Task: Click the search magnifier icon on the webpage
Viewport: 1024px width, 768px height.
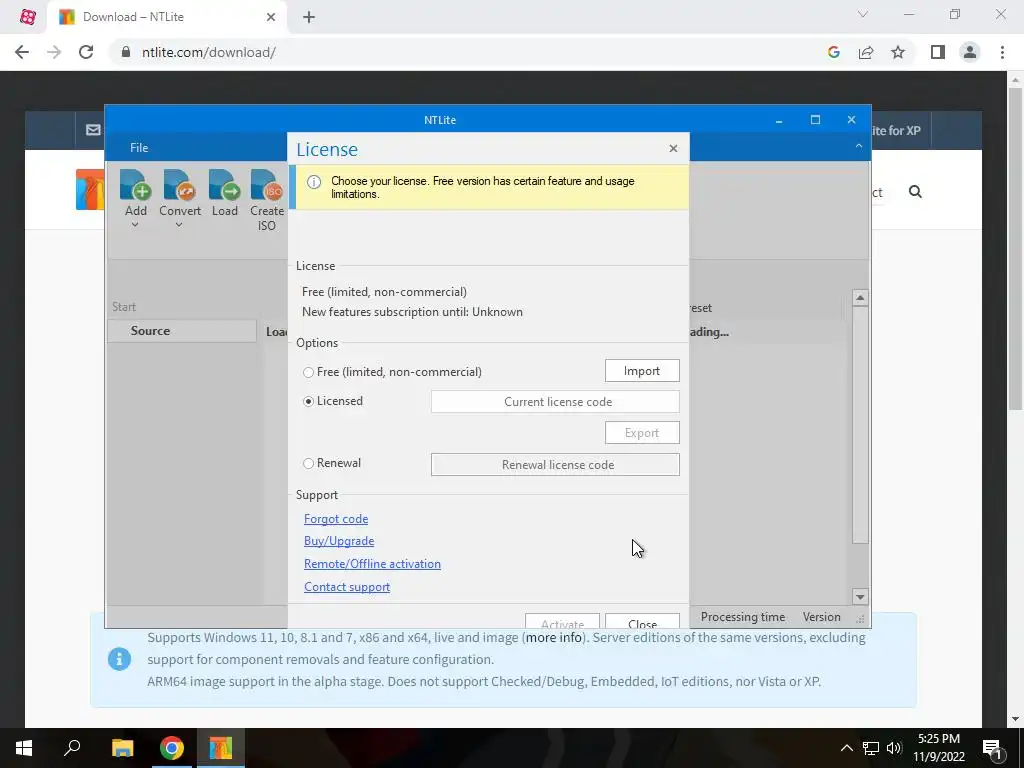Action: [915, 191]
